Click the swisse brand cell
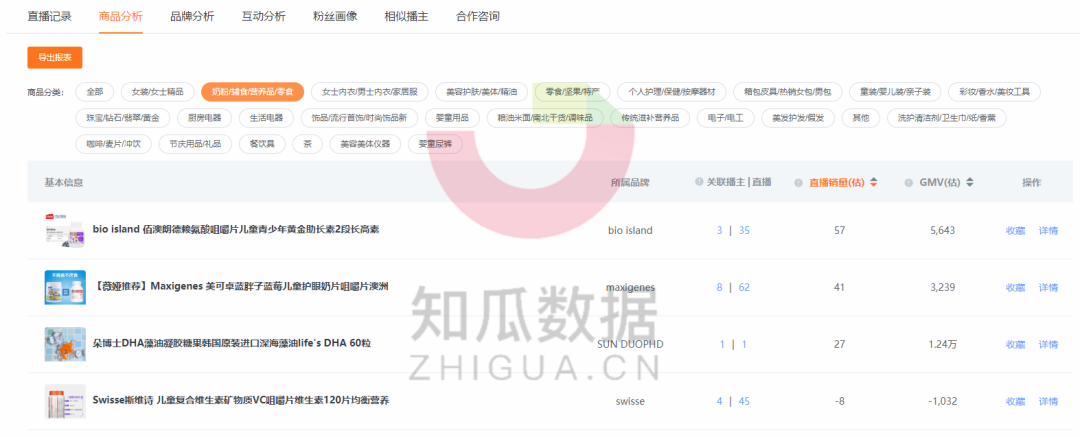This screenshot has height=437, width=1080. click(x=630, y=401)
